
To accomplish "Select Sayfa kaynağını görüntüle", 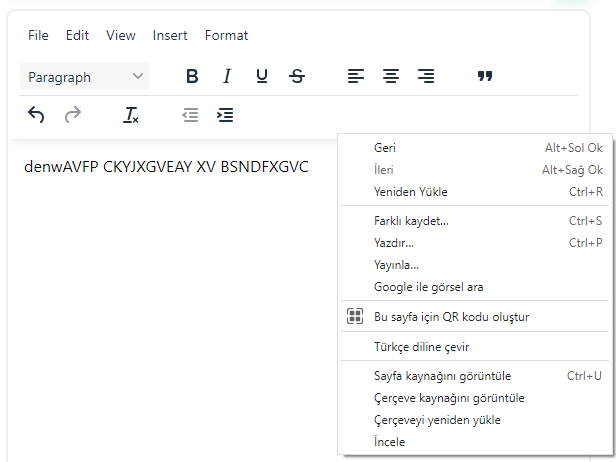I will coord(475,376).
